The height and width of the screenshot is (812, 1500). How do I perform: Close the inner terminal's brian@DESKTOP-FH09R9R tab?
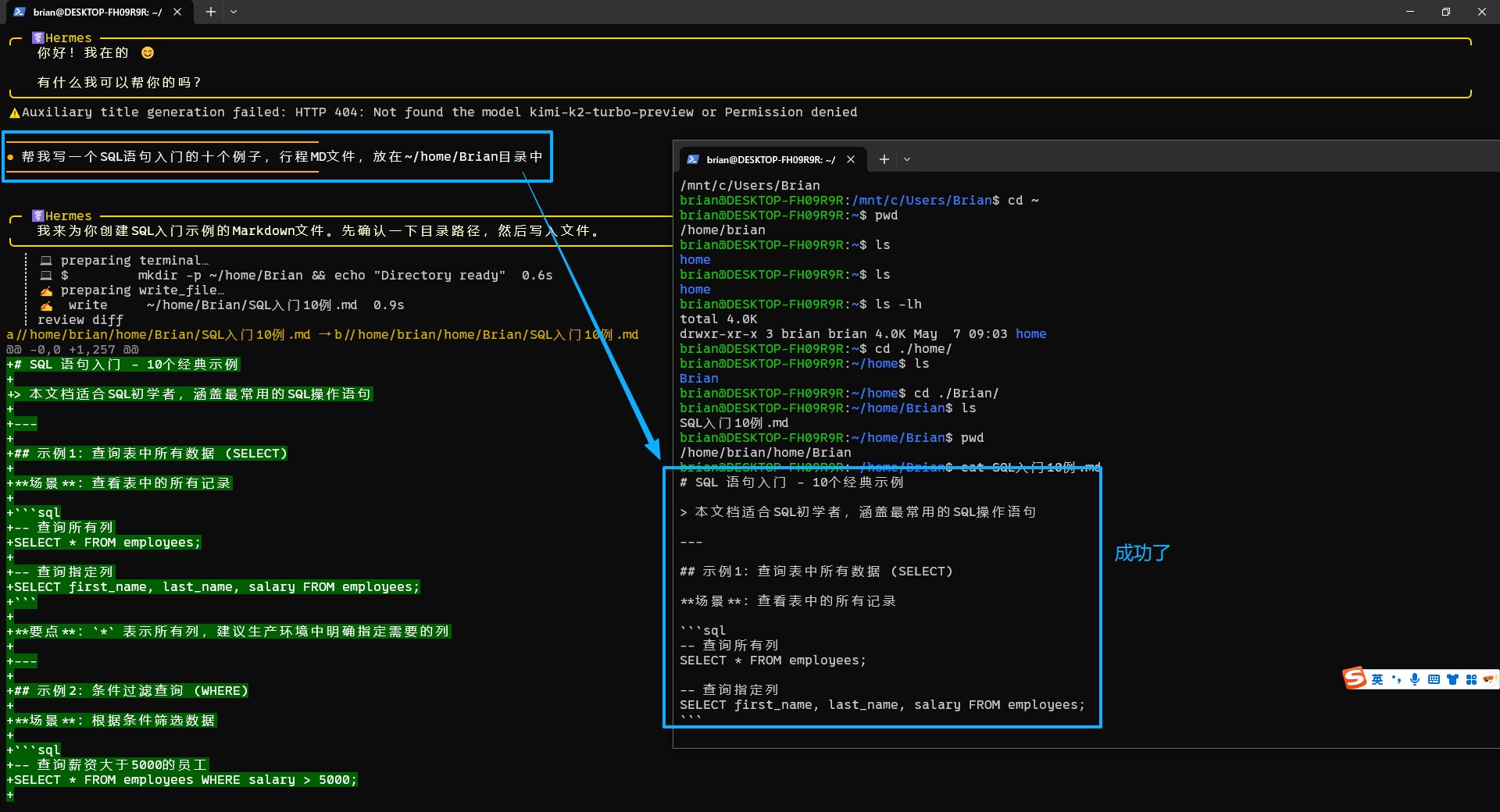[851, 159]
